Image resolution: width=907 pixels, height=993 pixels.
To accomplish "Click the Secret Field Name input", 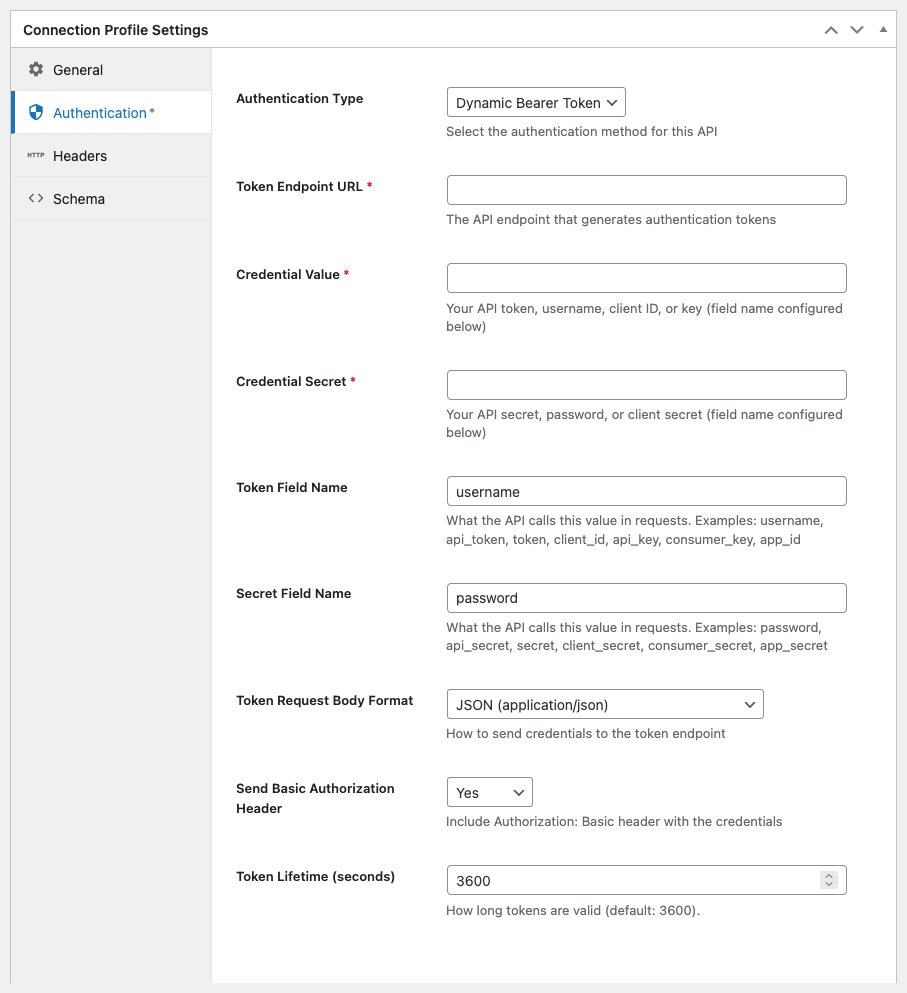I will [x=647, y=598].
